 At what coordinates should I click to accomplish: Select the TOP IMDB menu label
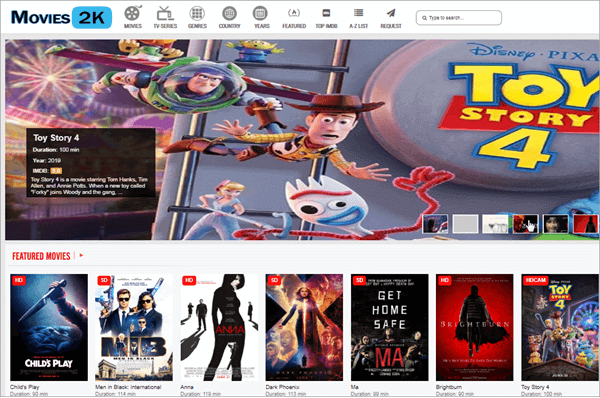pos(326,26)
